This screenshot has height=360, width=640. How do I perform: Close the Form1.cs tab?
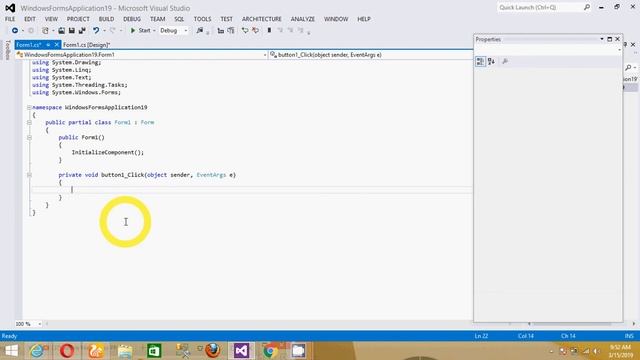click(x=57, y=45)
